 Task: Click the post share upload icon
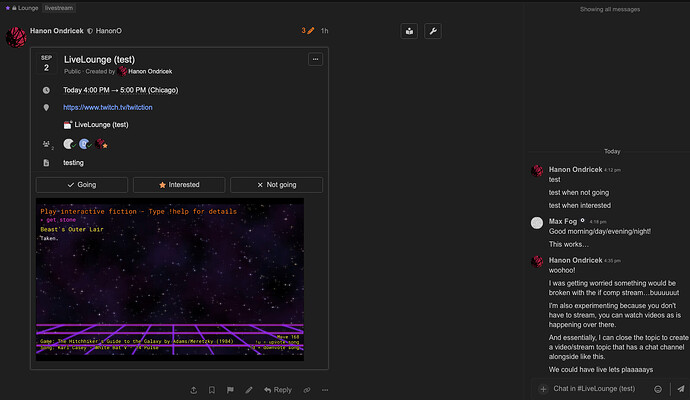coord(194,390)
